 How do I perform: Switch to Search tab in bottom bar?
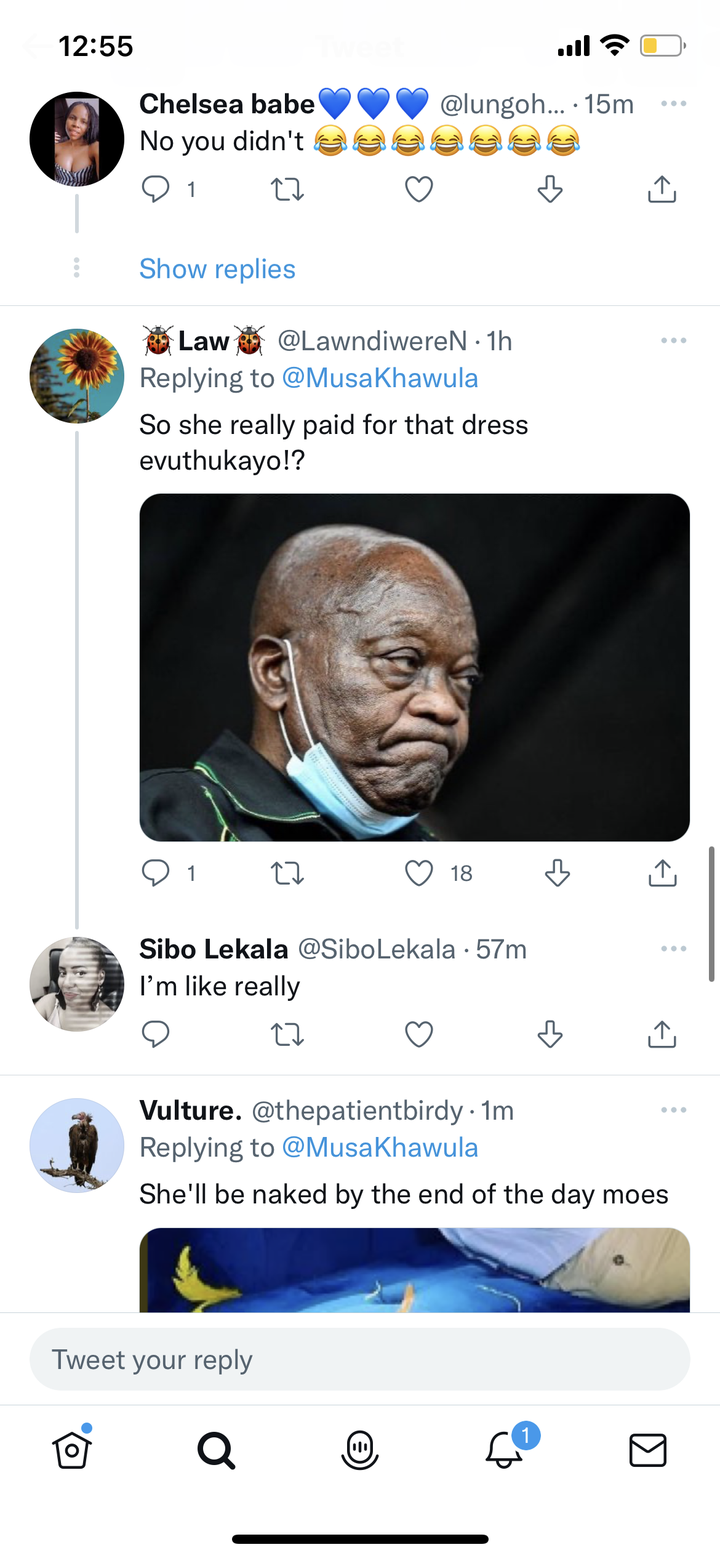tap(216, 1449)
